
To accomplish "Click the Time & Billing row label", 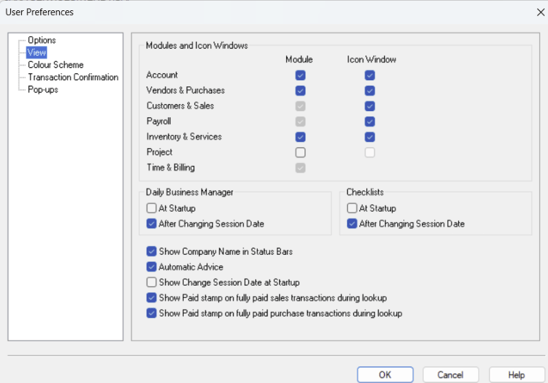I will click(171, 167).
